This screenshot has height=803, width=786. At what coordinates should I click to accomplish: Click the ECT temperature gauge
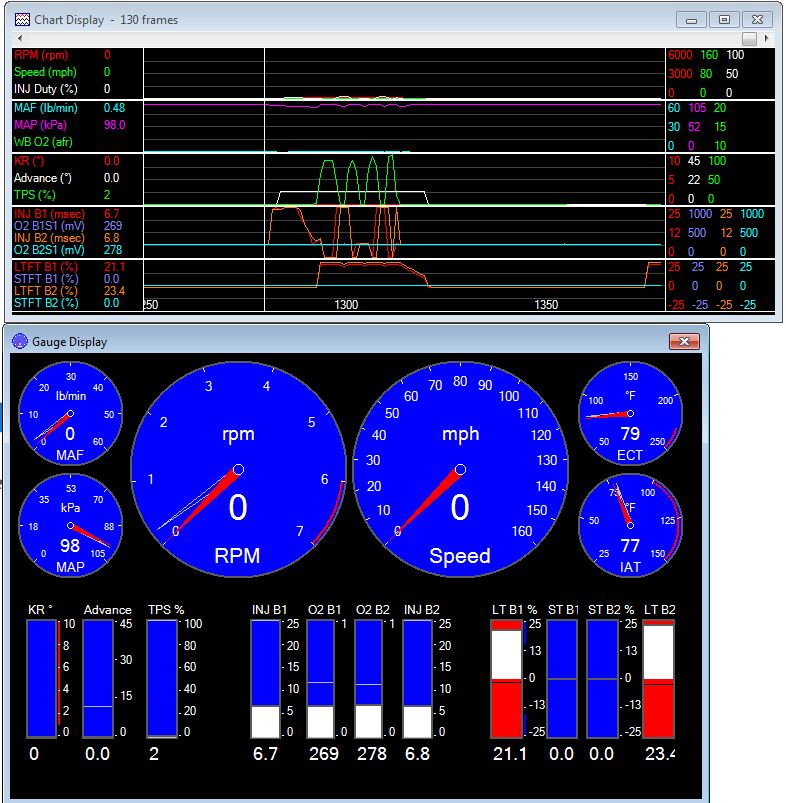pyautogui.click(x=630, y=412)
